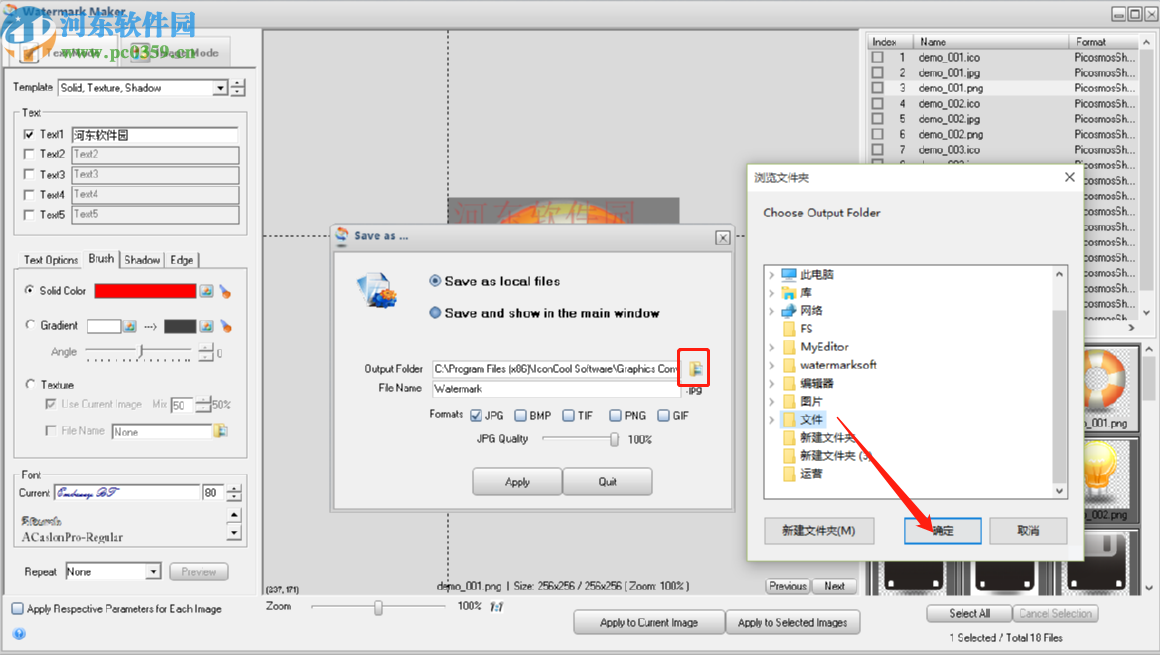Switch to the Text Options tab
The height and width of the screenshot is (655, 1160).
[51, 260]
